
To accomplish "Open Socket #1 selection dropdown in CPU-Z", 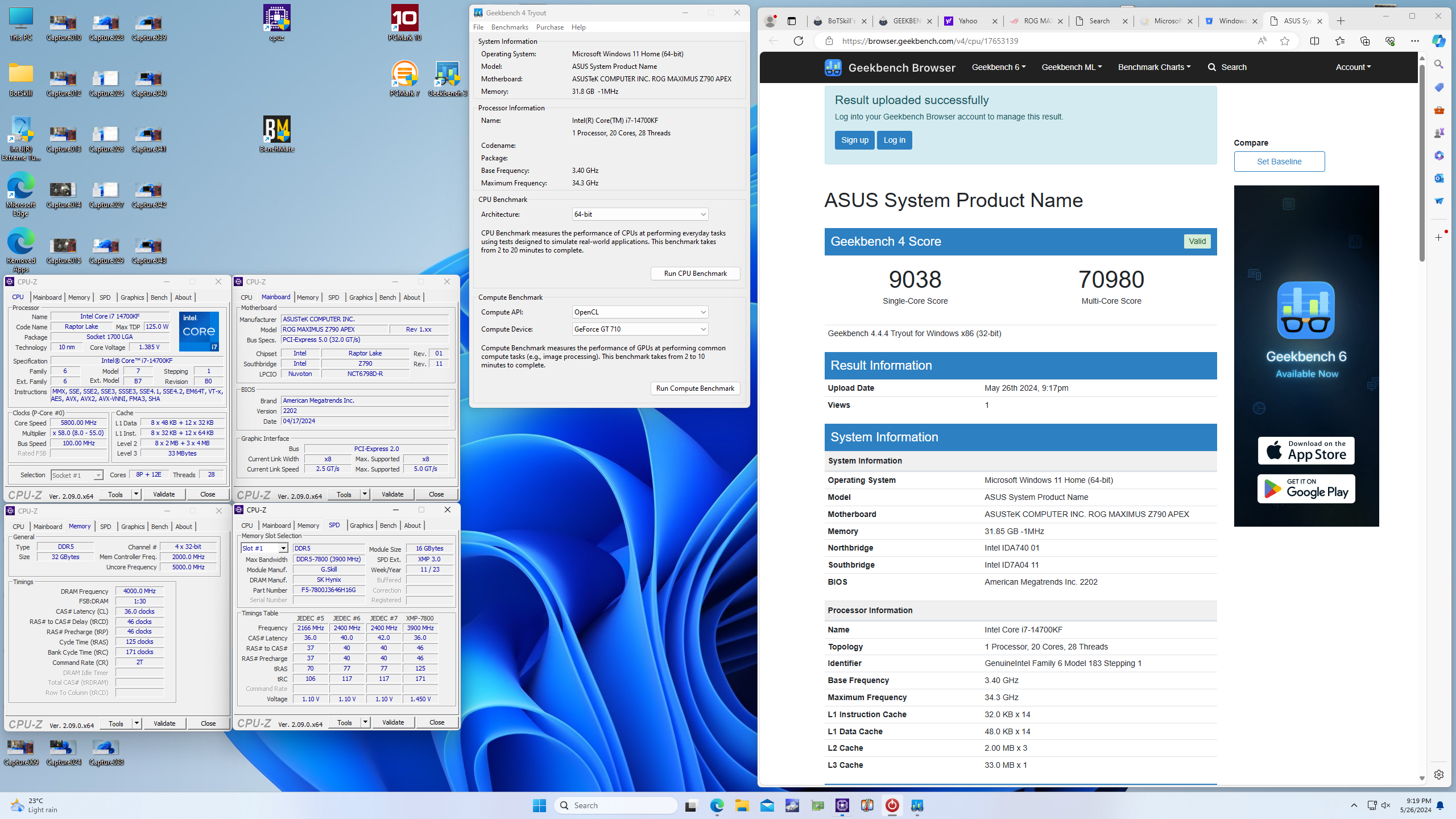I will 77,475.
